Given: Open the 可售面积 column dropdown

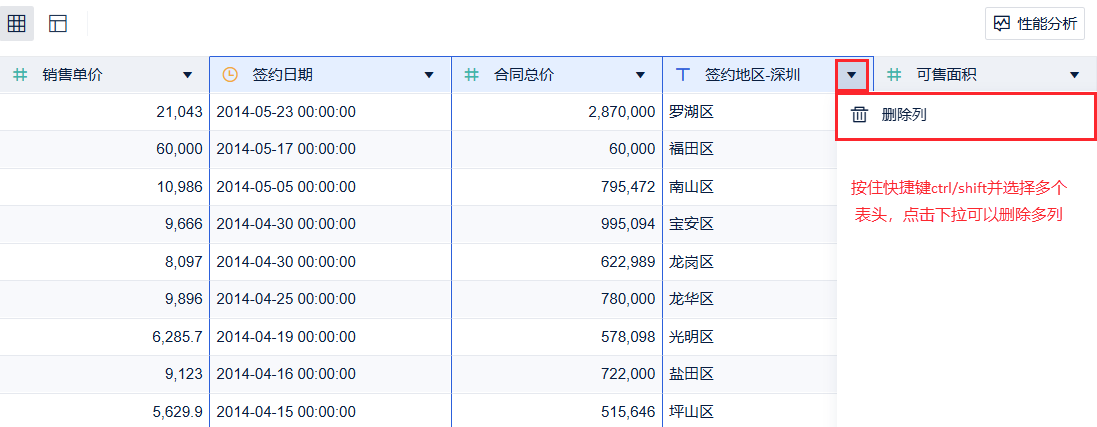Looking at the screenshot, I should [x=1074, y=75].
